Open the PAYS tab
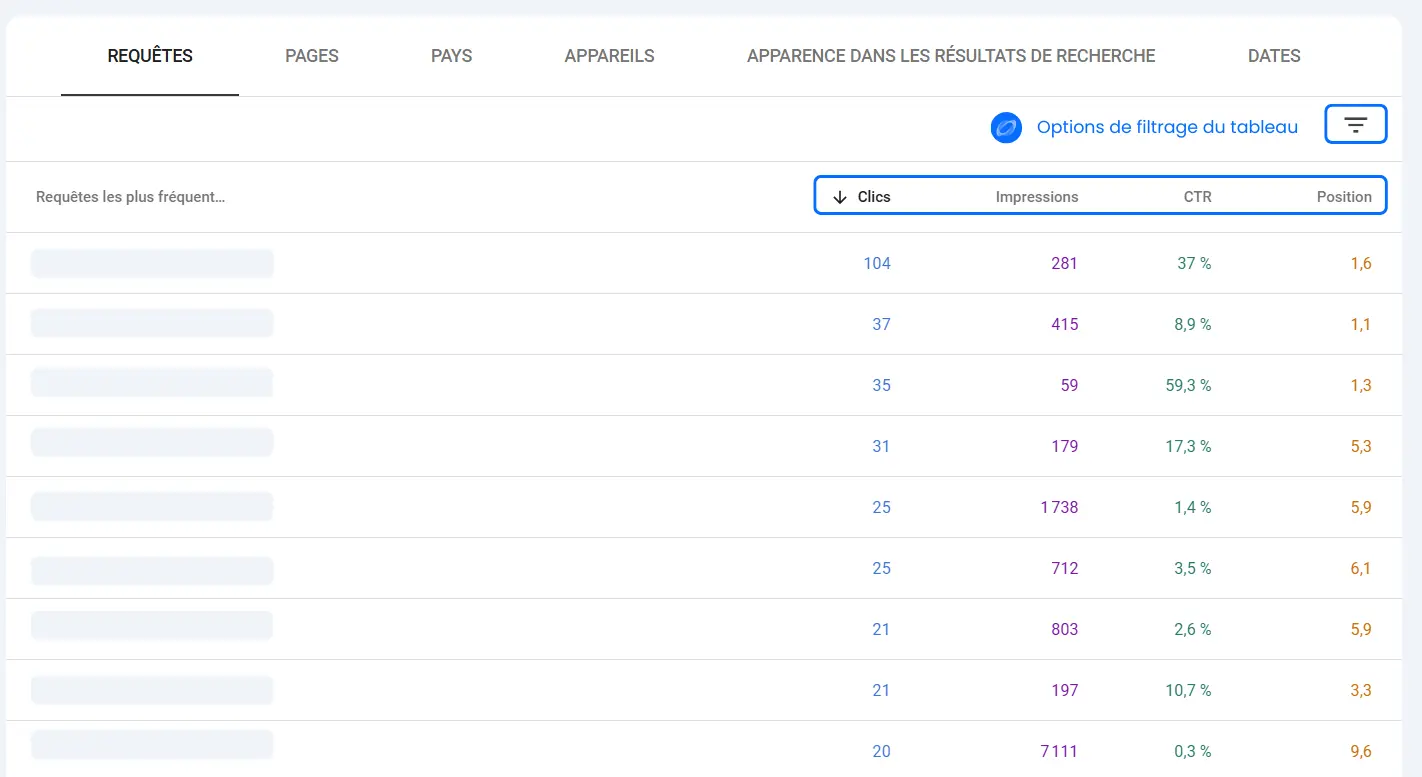 pyautogui.click(x=451, y=56)
